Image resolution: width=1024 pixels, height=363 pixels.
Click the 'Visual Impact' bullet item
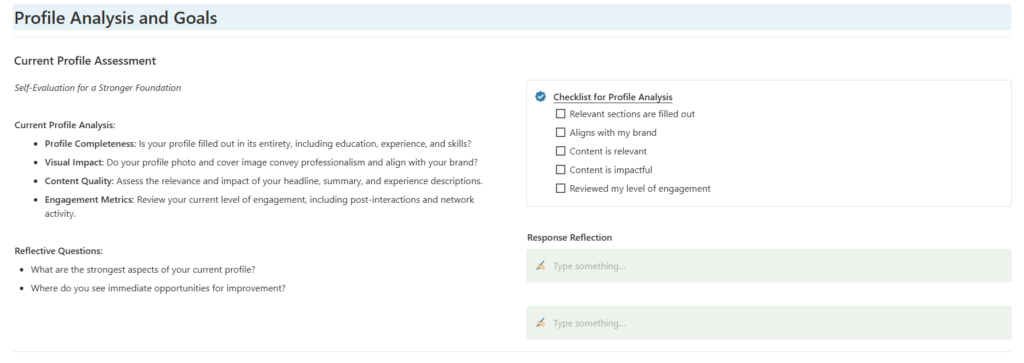point(261,162)
